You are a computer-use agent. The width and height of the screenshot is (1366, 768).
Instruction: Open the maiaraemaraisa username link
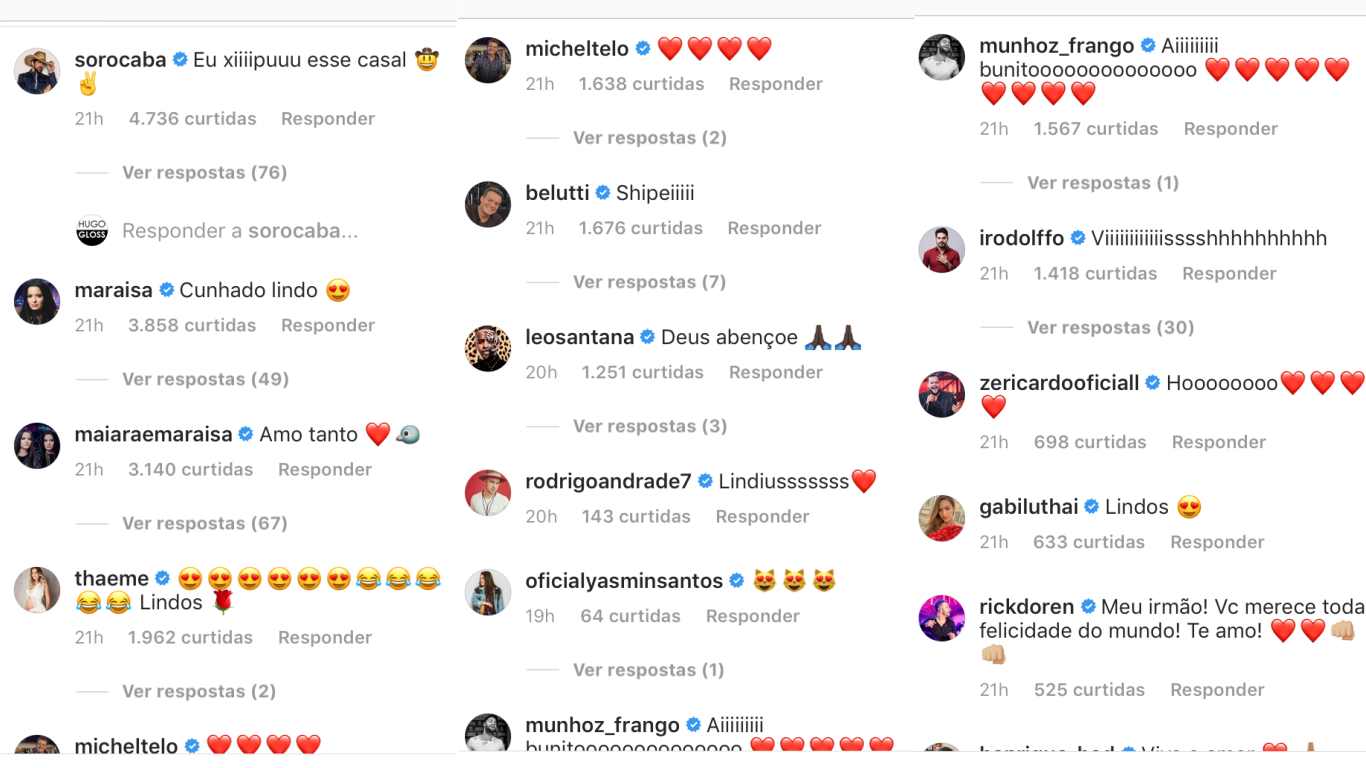click(153, 434)
